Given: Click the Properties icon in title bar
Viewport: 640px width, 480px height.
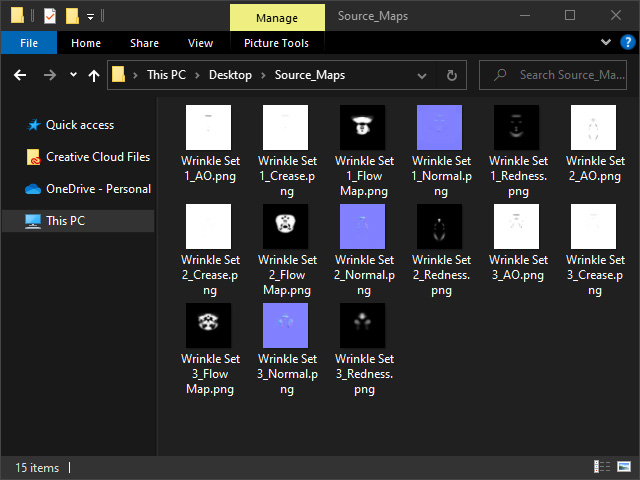Looking at the screenshot, I should click(x=50, y=16).
